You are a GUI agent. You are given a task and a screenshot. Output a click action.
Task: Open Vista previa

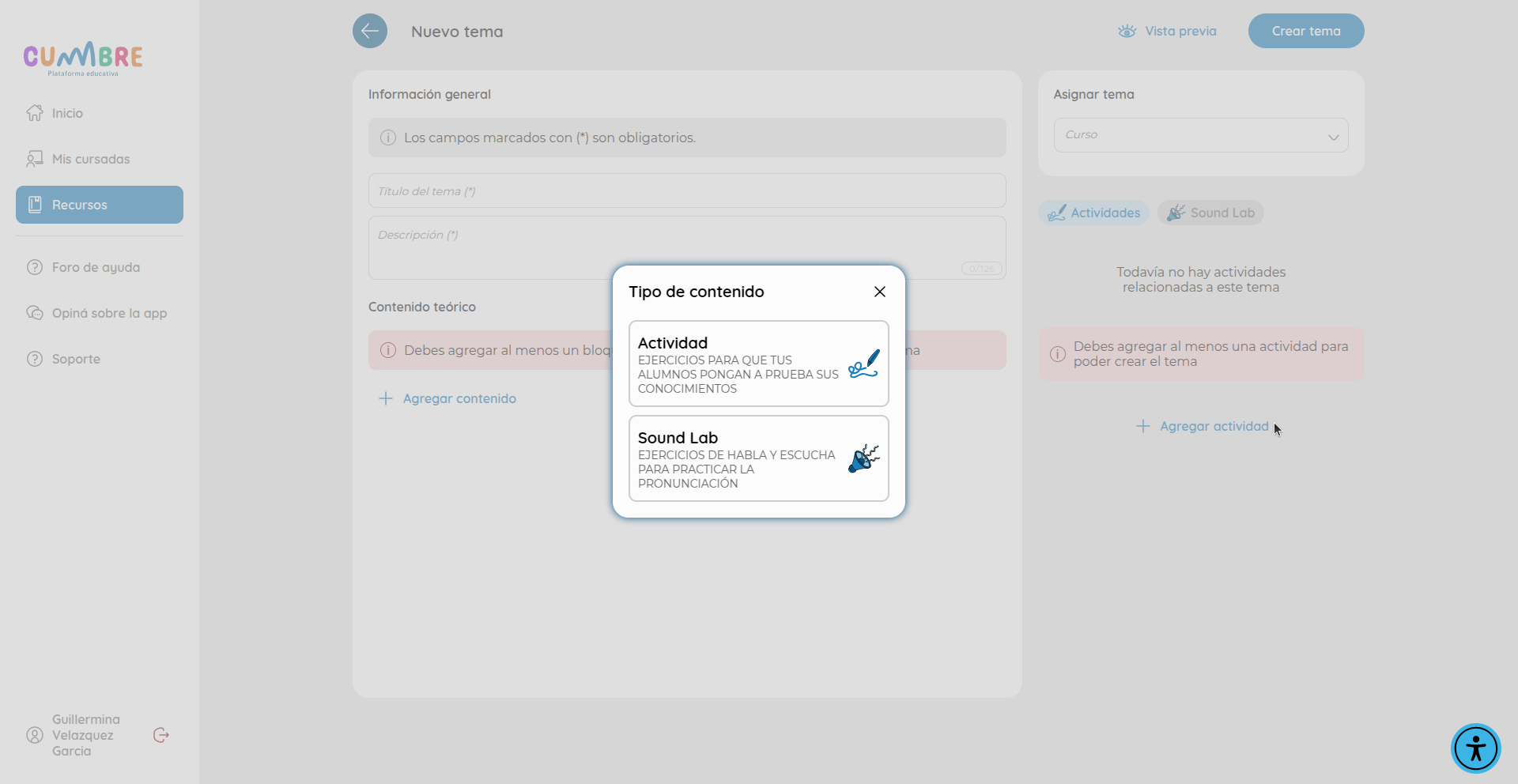[1167, 31]
